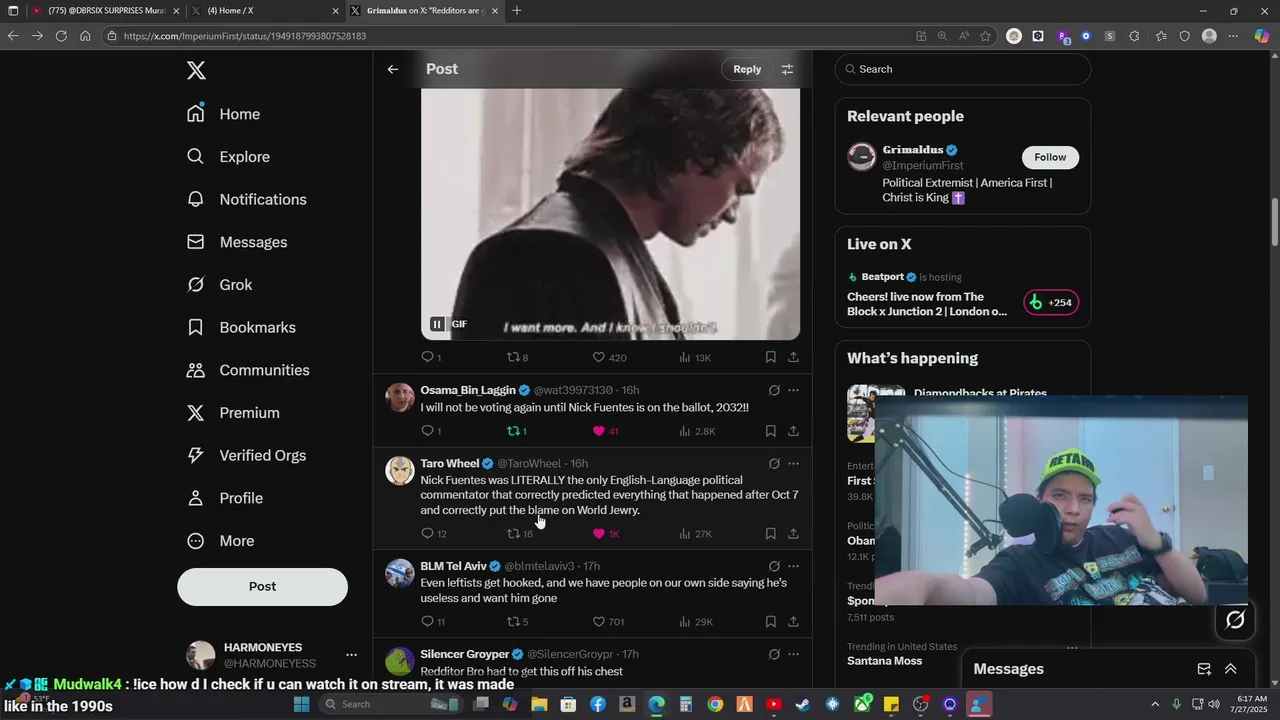This screenshot has width=1280, height=720.
Task: Open more options on BLM Tel Aviv's post
Action: (x=793, y=566)
